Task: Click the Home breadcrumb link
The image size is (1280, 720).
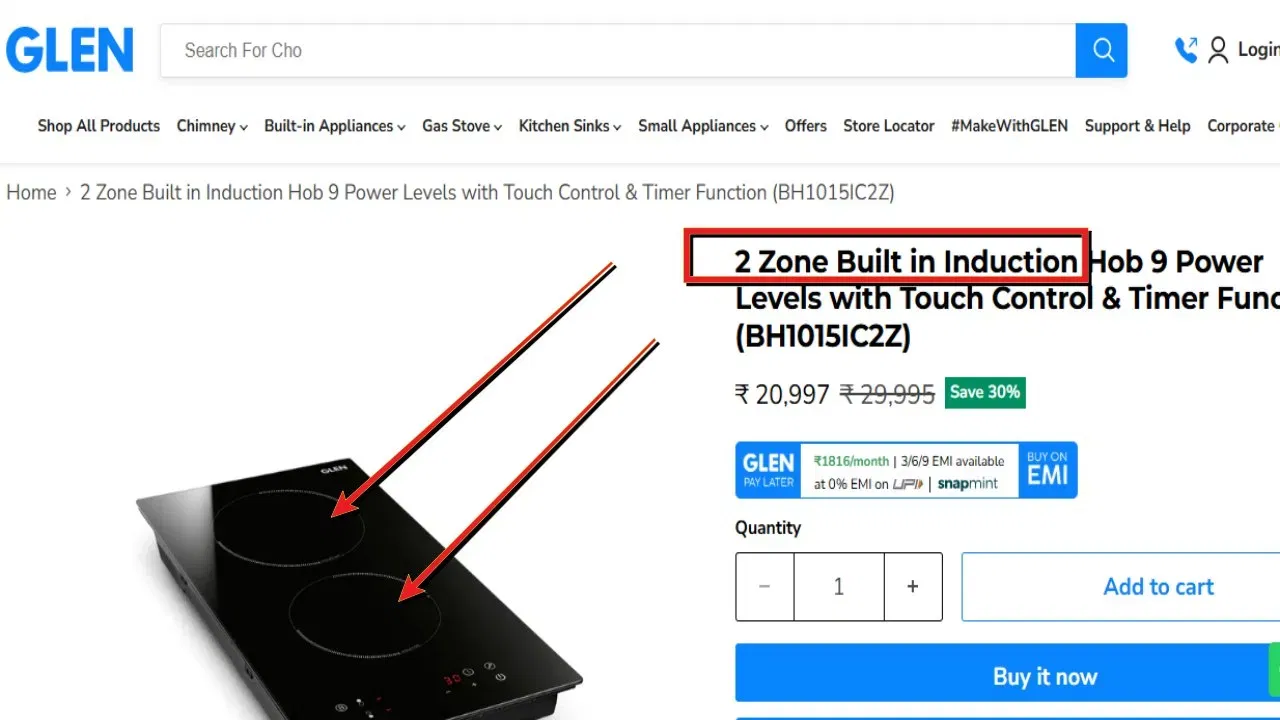Action: coord(31,192)
